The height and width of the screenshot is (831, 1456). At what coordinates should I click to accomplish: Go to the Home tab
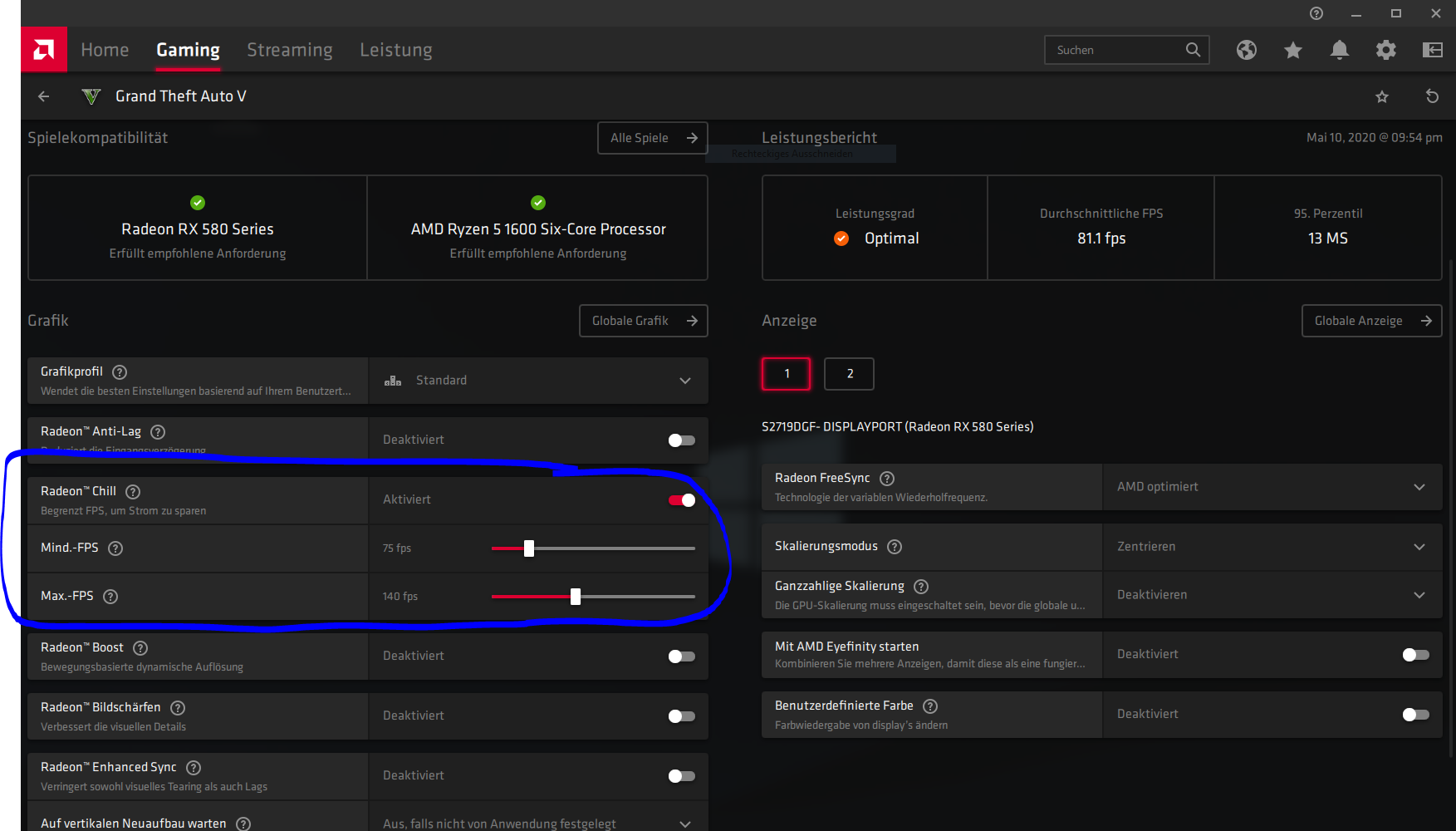point(105,50)
